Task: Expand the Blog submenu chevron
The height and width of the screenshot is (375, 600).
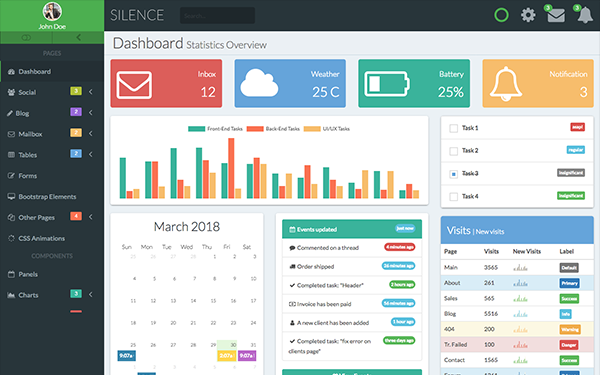Action: pos(91,112)
